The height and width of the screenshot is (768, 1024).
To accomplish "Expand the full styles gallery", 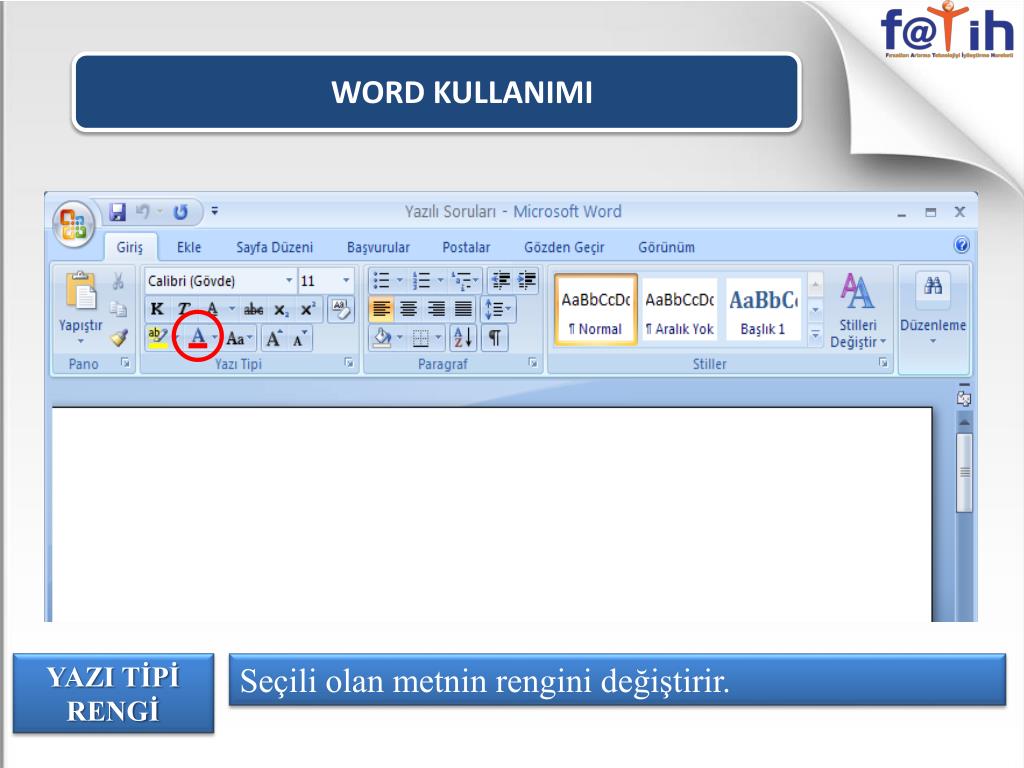I will tap(815, 335).
